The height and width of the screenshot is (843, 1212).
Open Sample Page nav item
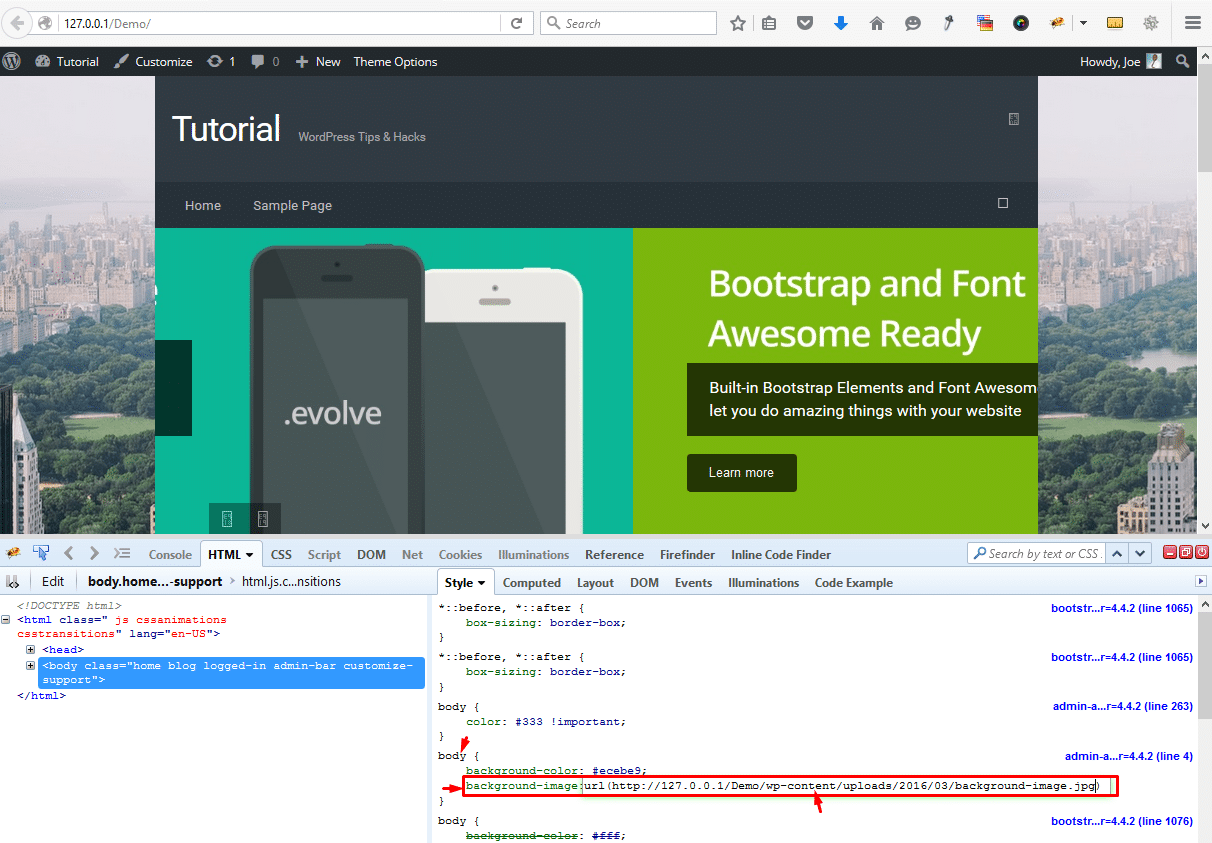point(292,206)
